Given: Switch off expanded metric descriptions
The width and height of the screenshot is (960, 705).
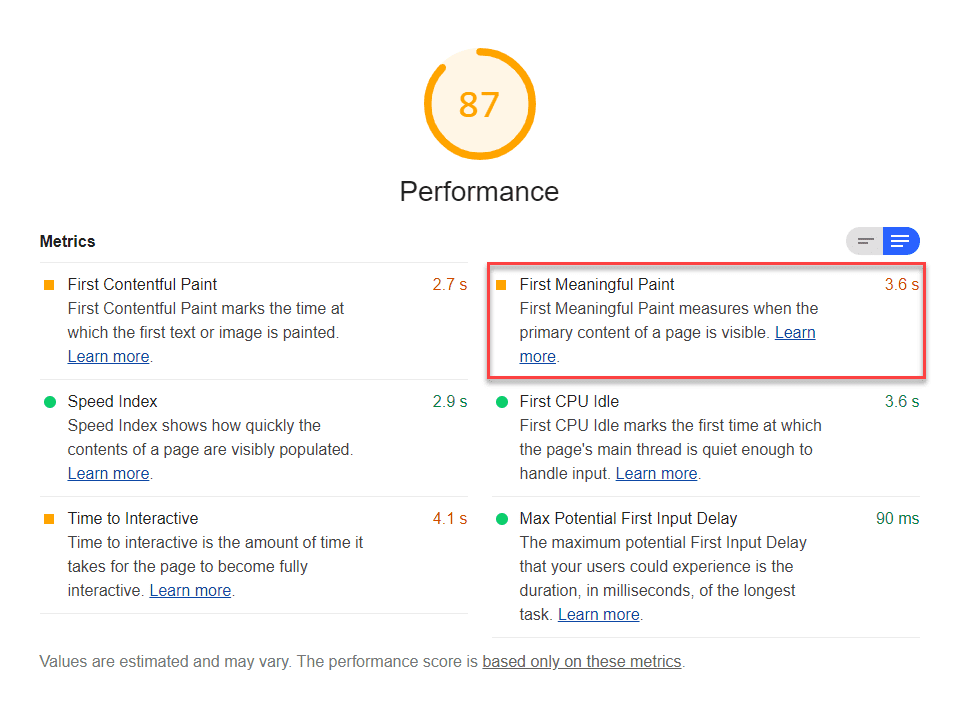Looking at the screenshot, I should (864, 241).
